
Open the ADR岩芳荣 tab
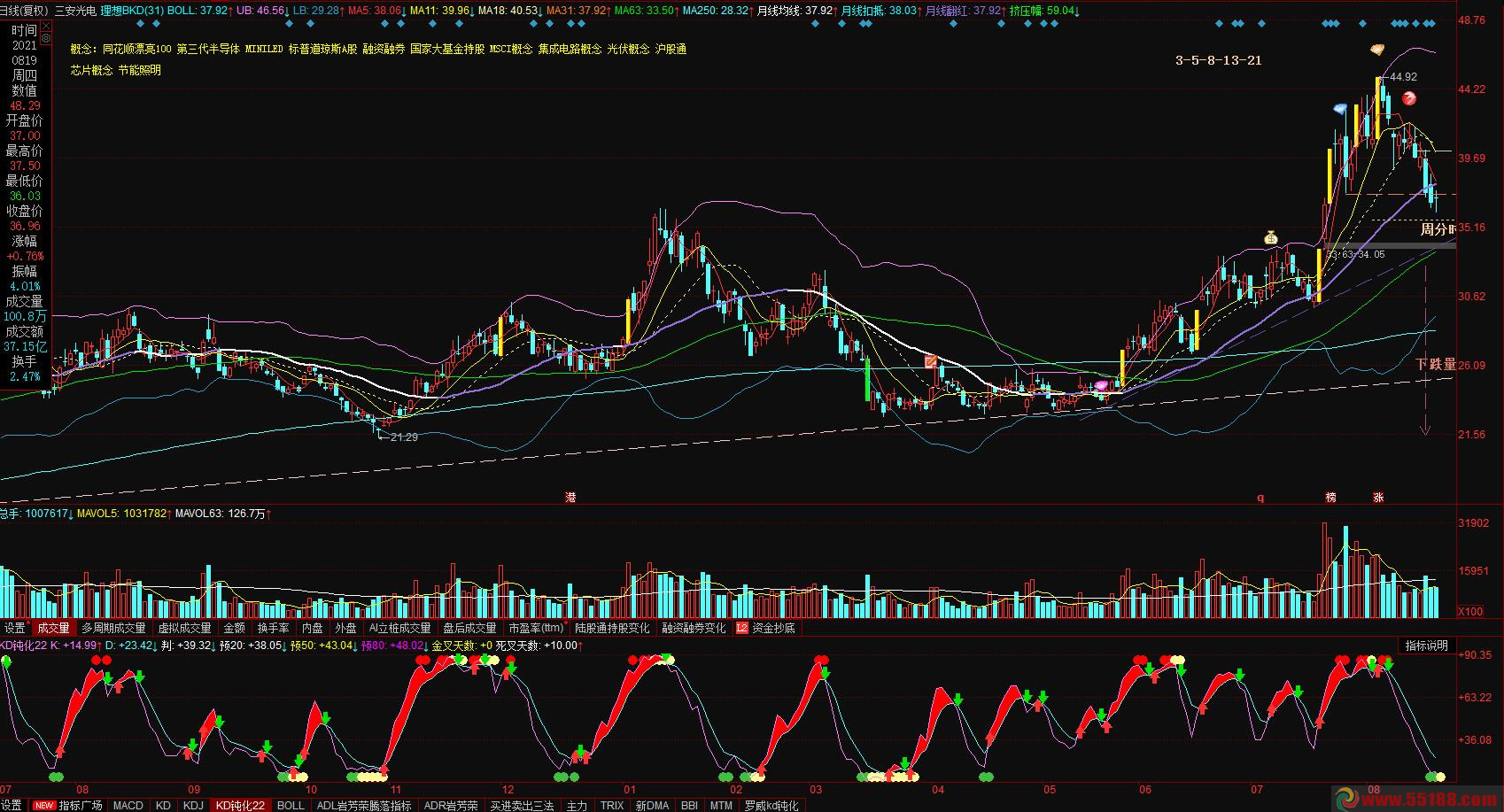pos(451,806)
